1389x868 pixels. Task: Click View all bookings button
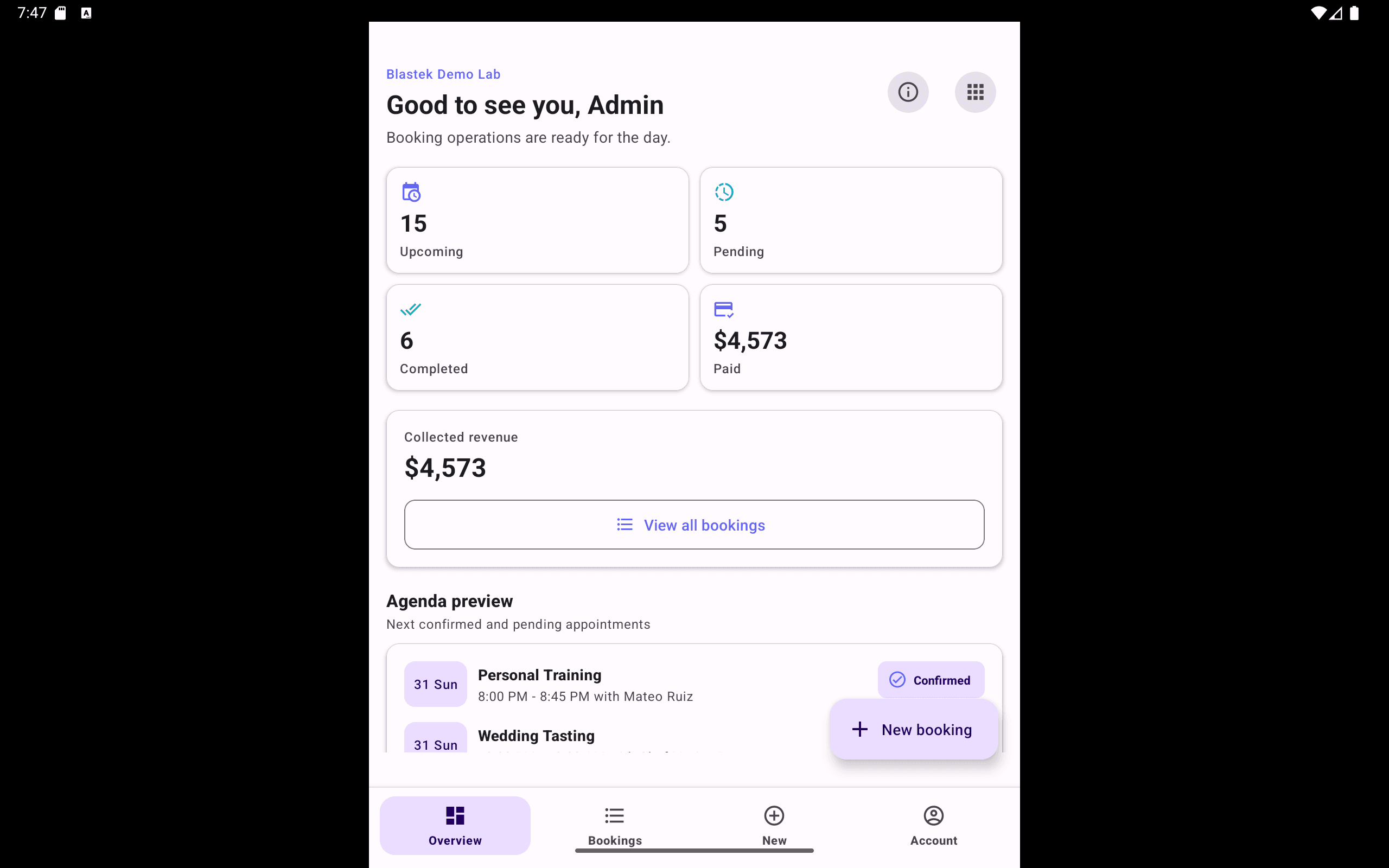pos(694,525)
